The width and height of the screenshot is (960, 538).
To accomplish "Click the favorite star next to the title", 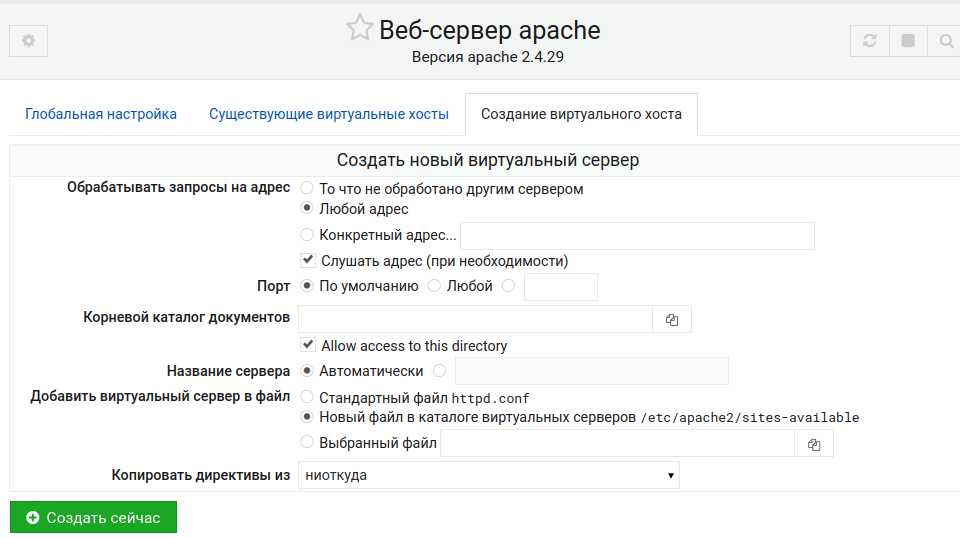I will click(x=359, y=29).
